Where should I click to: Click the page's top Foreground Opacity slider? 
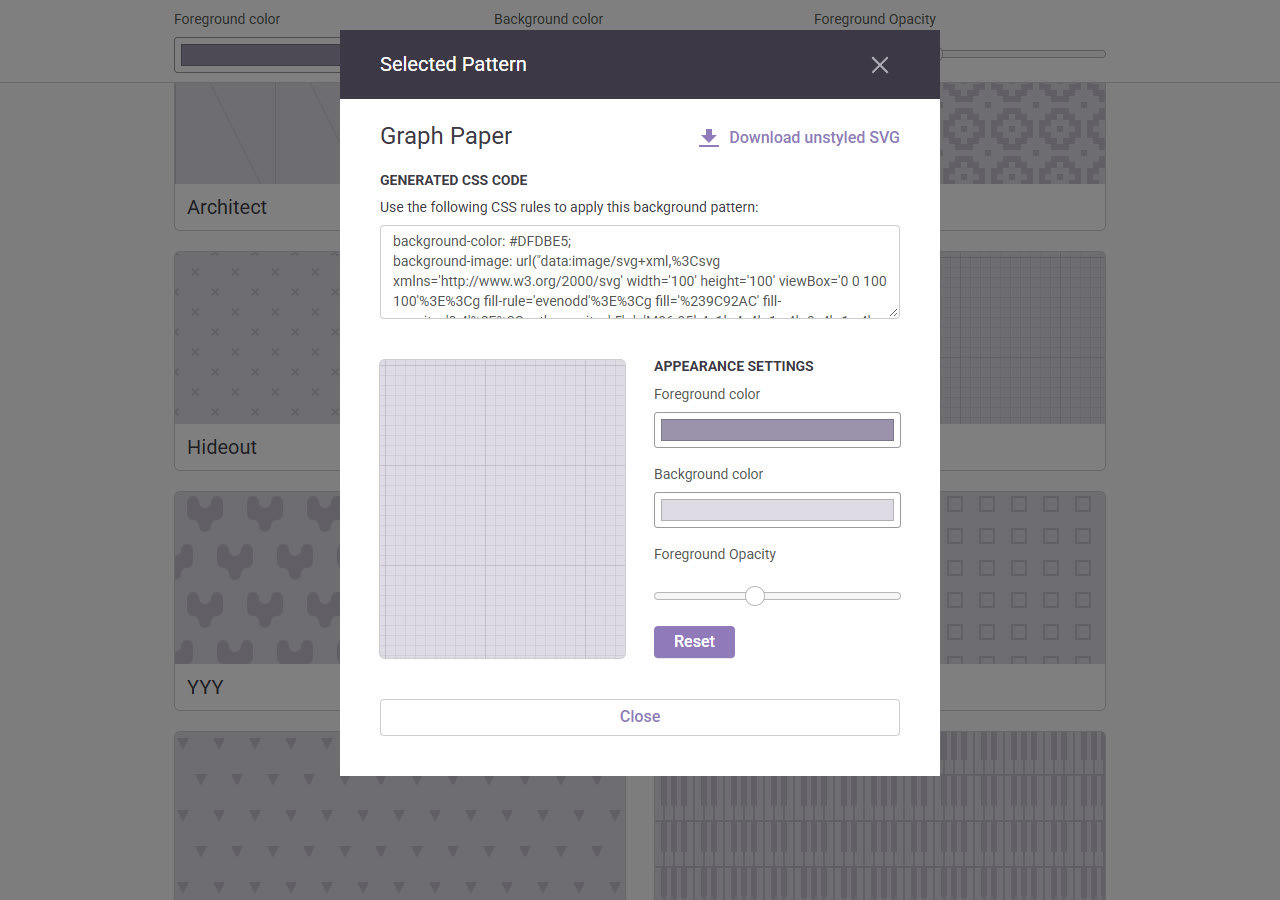tap(1023, 54)
